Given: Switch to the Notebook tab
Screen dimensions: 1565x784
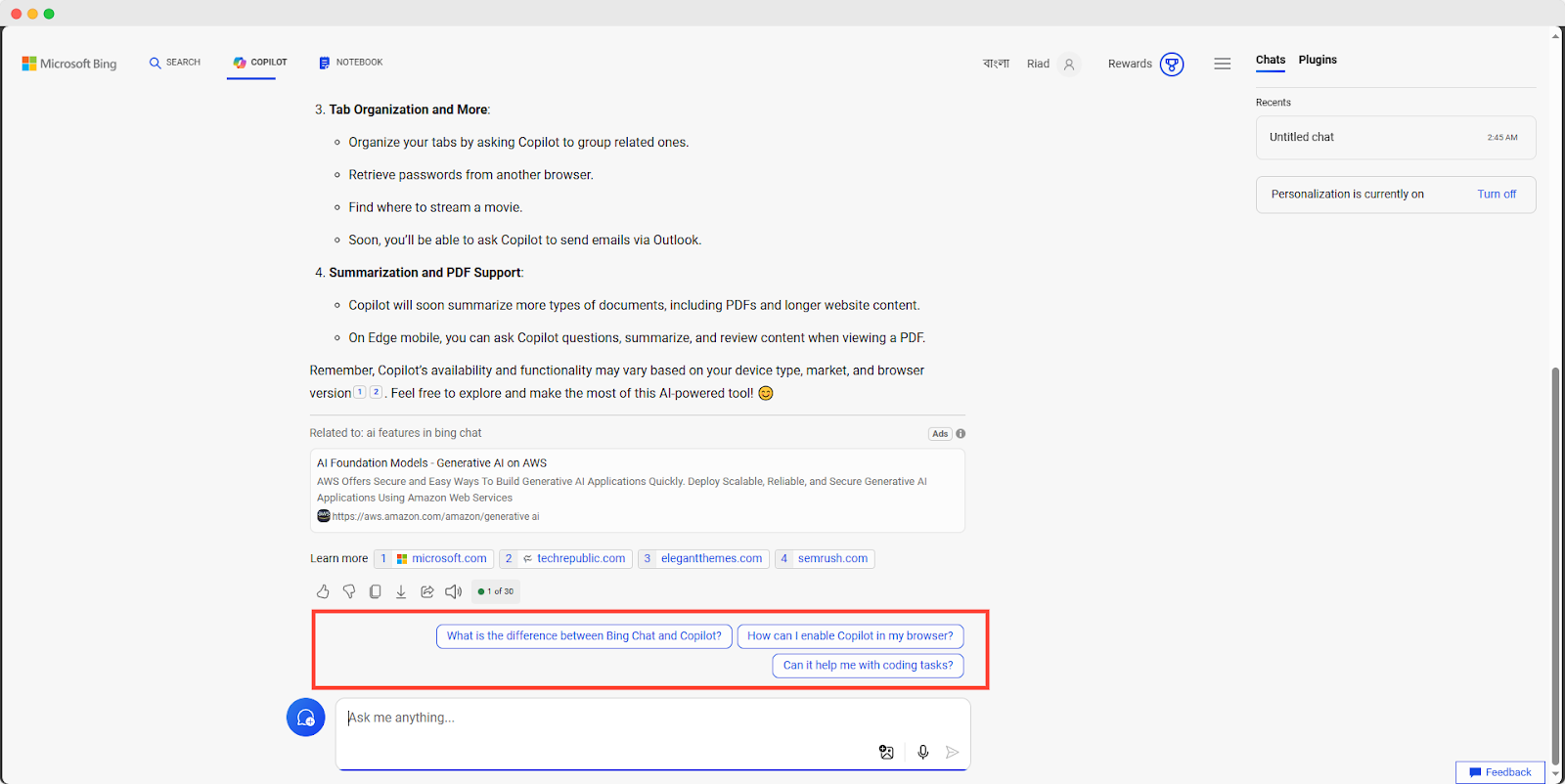Looking at the screenshot, I should pyautogui.click(x=351, y=63).
